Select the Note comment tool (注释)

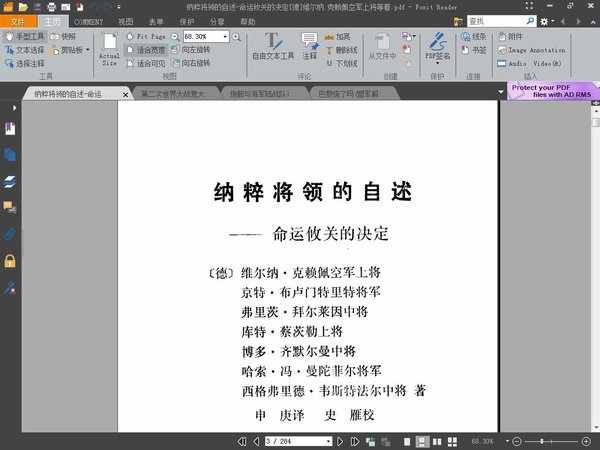(310, 47)
